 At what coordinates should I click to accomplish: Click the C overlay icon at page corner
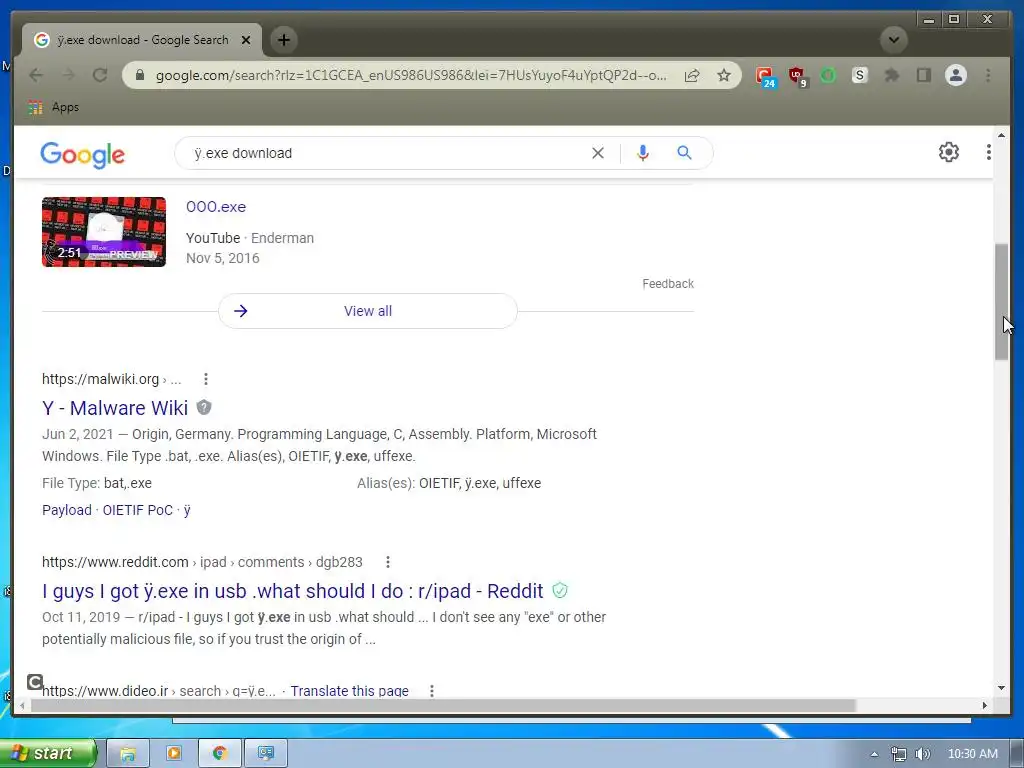35,682
